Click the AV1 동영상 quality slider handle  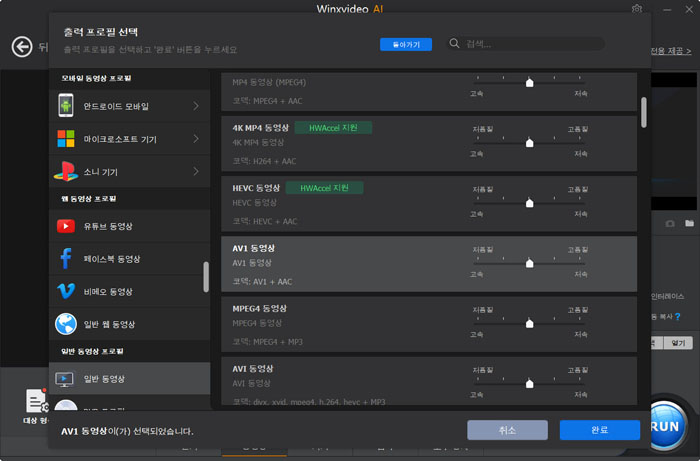click(529, 264)
